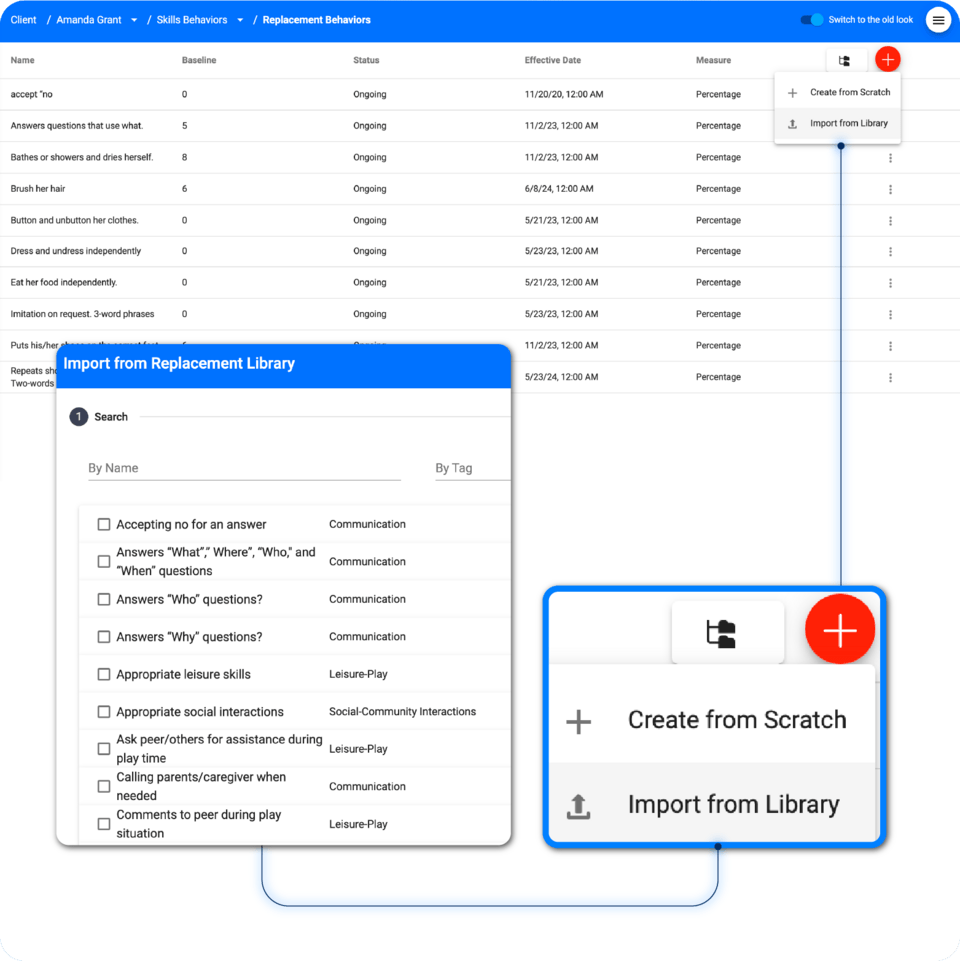The height and width of the screenshot is (961, 960).
Task: Check the 'Appropriate leisure skills' box
Action: pos(104,673)
